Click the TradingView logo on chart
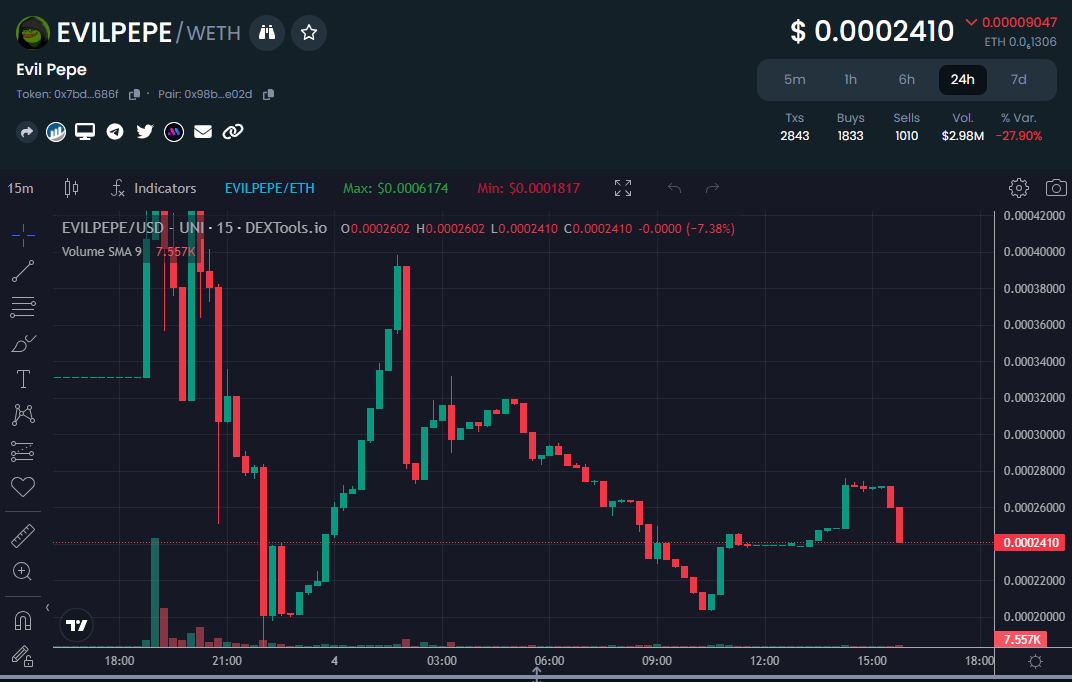1072x682 pixels. (77, 625)
